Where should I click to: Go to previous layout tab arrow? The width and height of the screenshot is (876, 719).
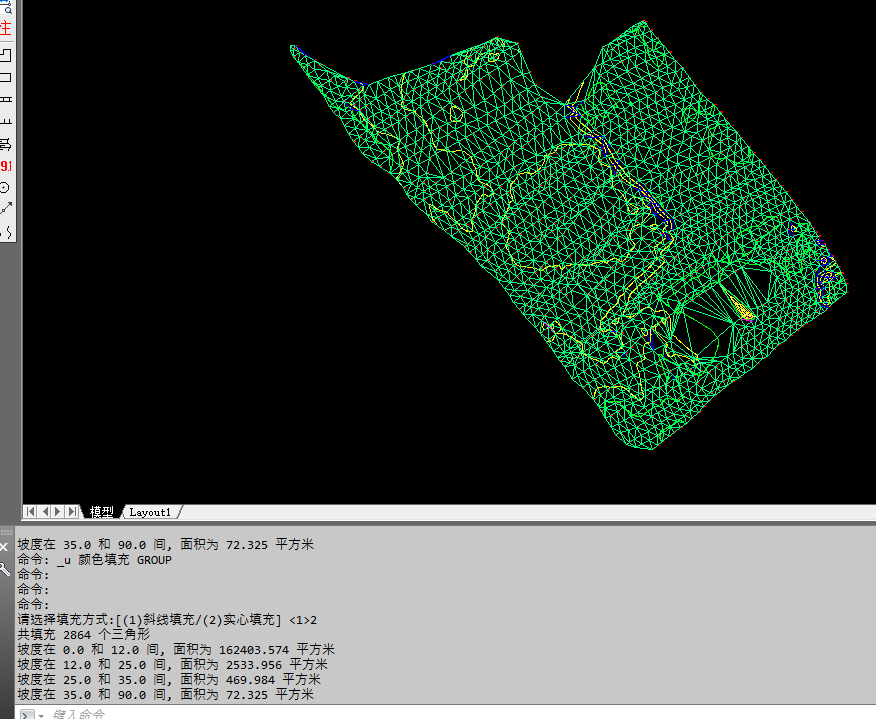point(44,512)
